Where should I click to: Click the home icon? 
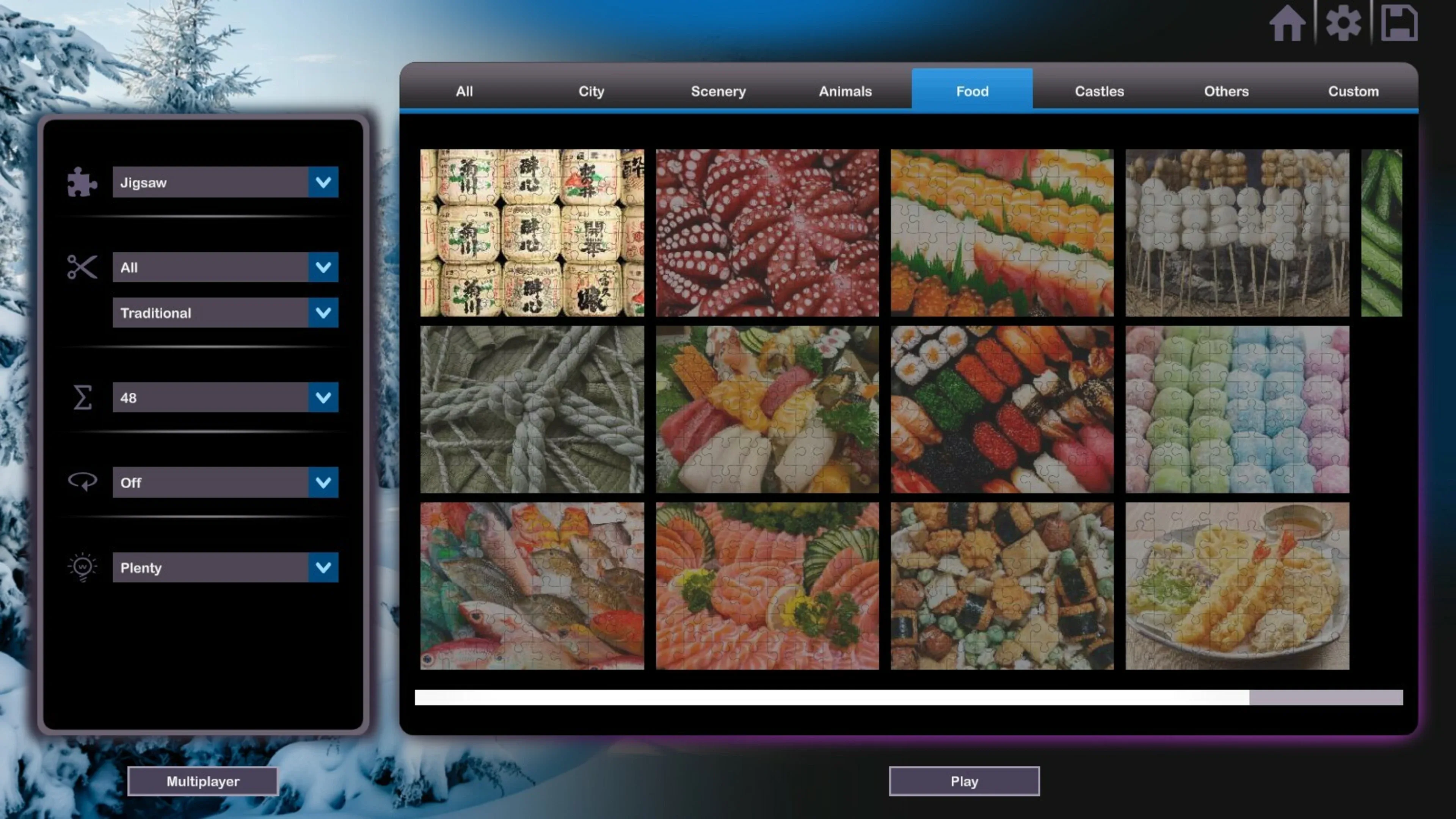click(1287, 23)
